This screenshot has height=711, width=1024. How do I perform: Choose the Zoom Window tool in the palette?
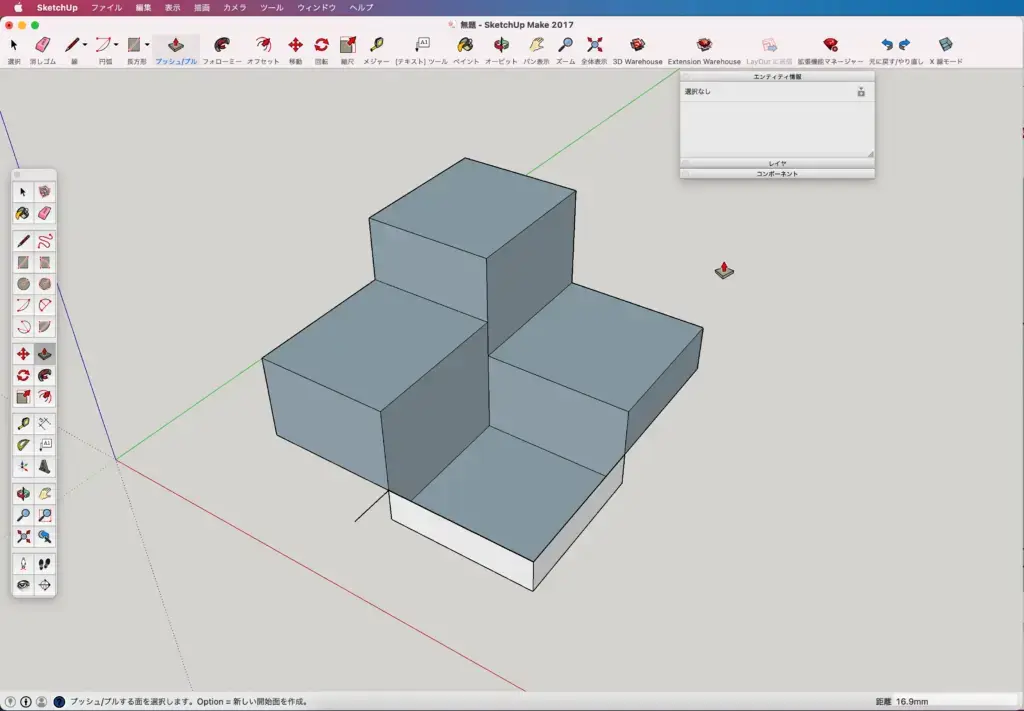pos(44,515)
